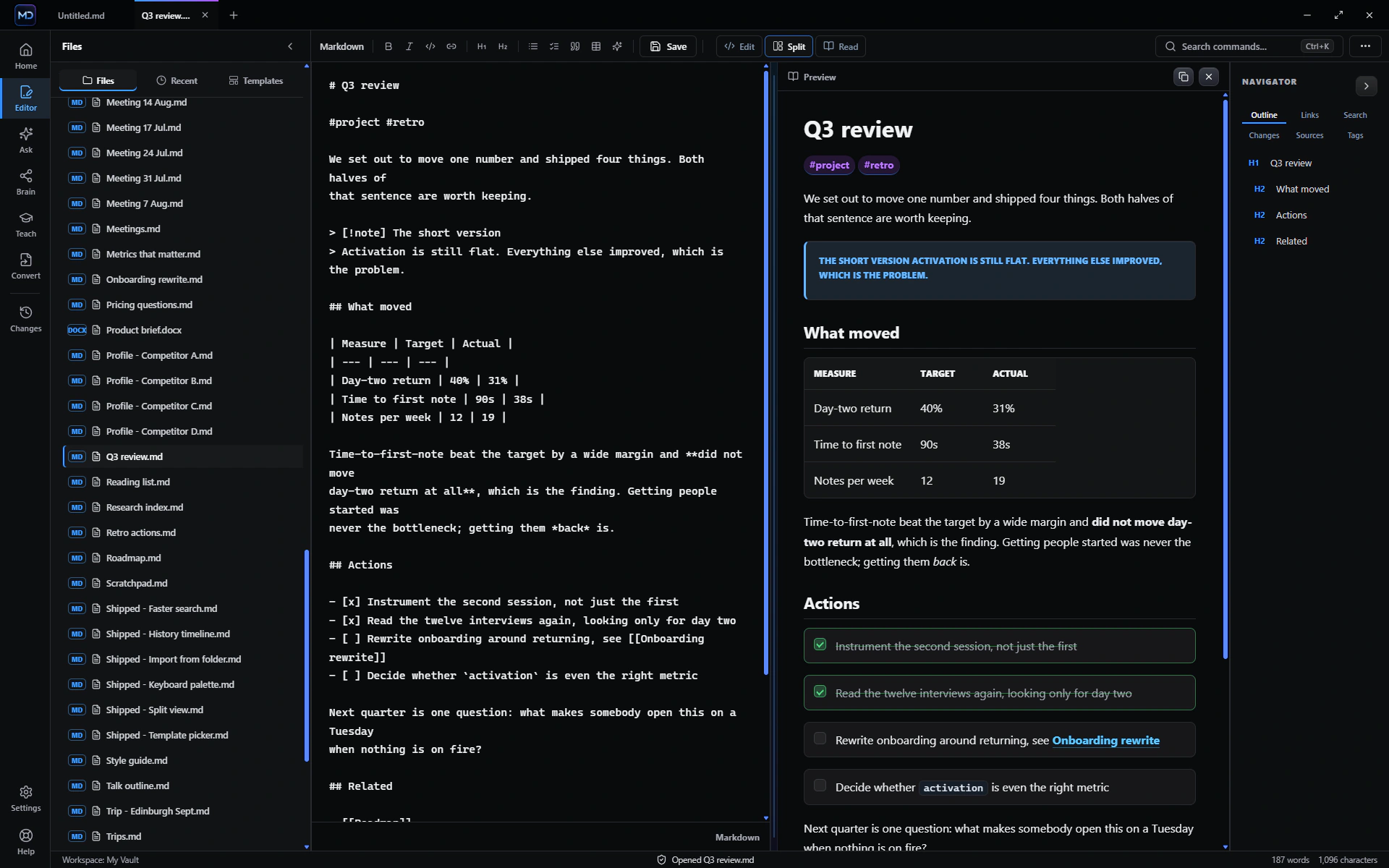Open the Convert section in the sidebar

pos(26,265)
